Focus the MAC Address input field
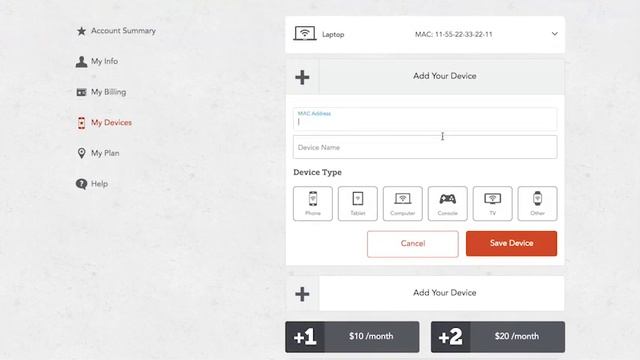 tap(425, 119)
